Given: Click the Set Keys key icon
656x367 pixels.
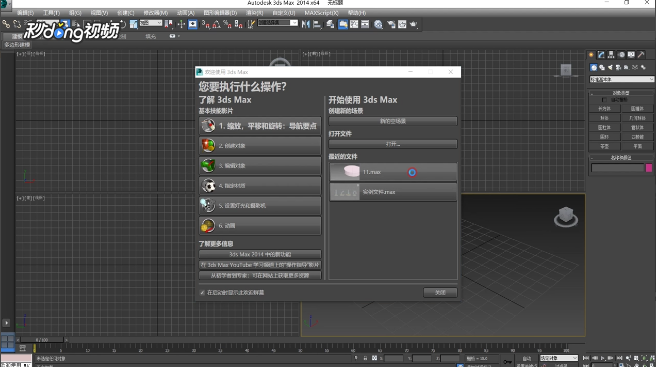Looking at the screenshot, I should [x=507, y=361].
